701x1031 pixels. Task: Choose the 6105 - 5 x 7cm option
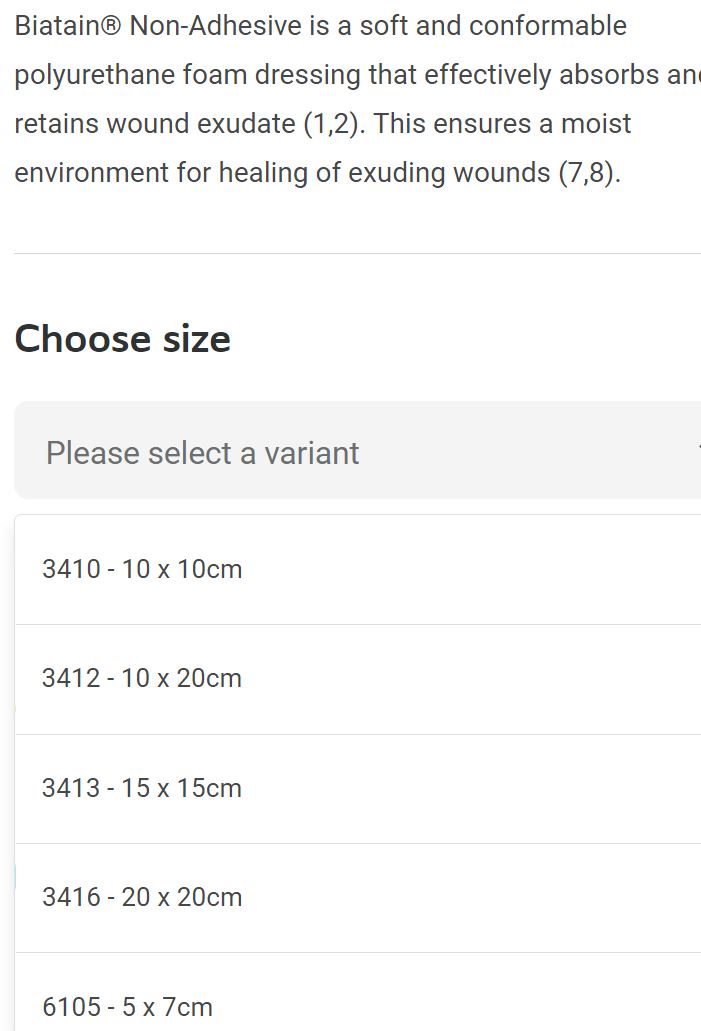coord(127,1006)
